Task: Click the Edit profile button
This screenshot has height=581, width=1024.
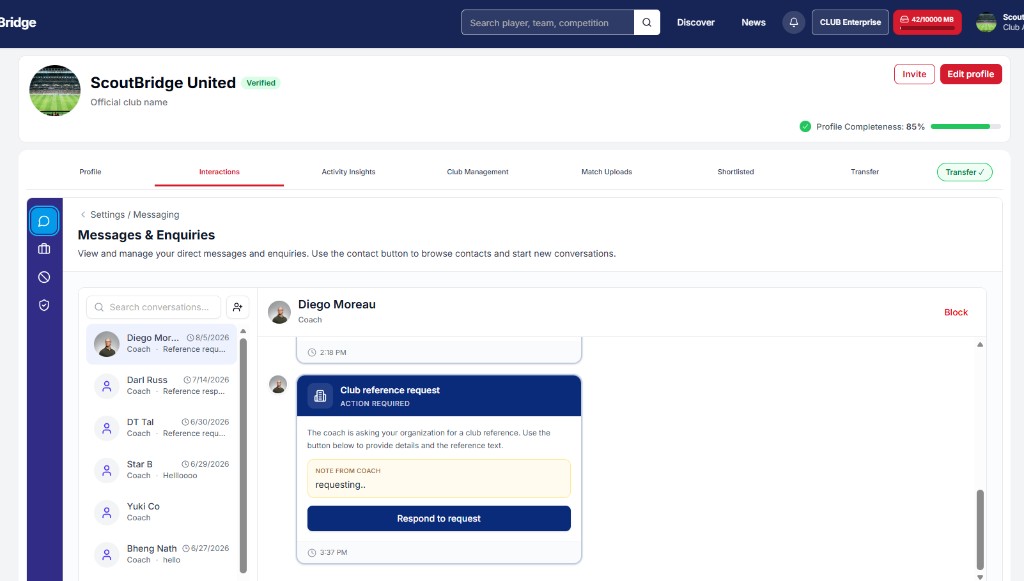Action: pyautogui.click(x=970, y=74)
